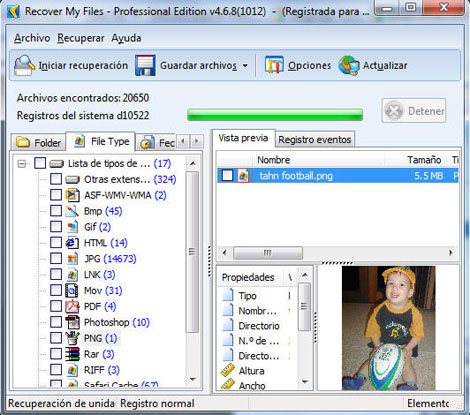Select the tahn football.png row
470x415 pixels.
pos(338,176)
